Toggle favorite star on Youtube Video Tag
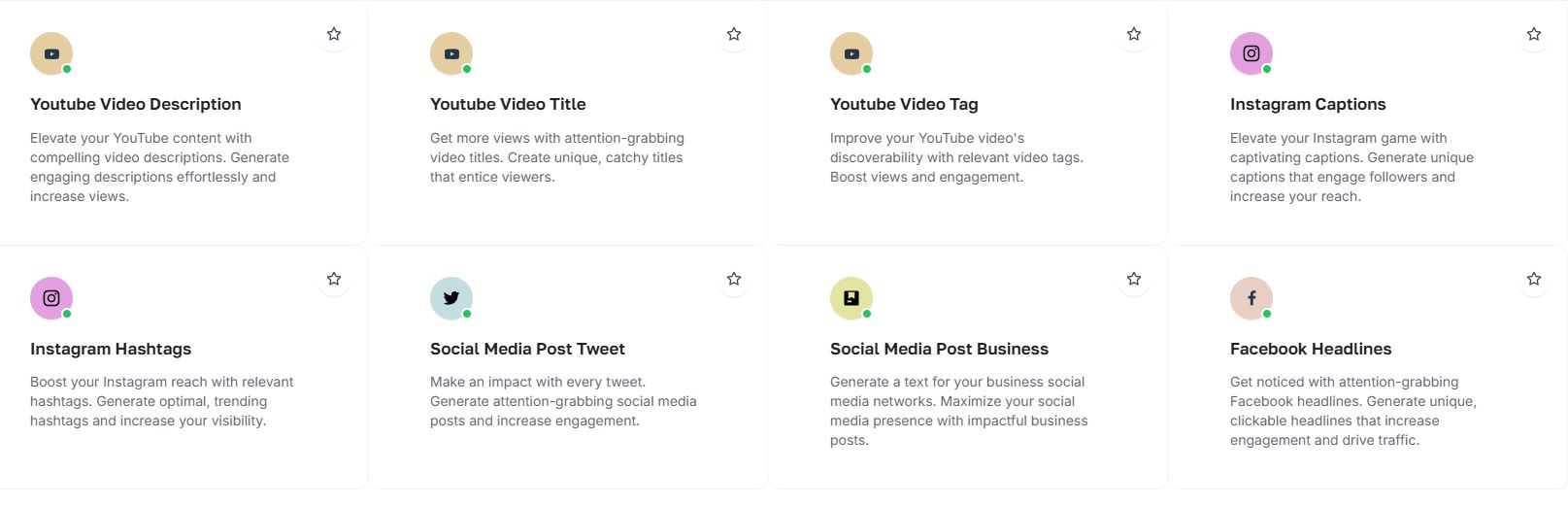 [1134, 34]
